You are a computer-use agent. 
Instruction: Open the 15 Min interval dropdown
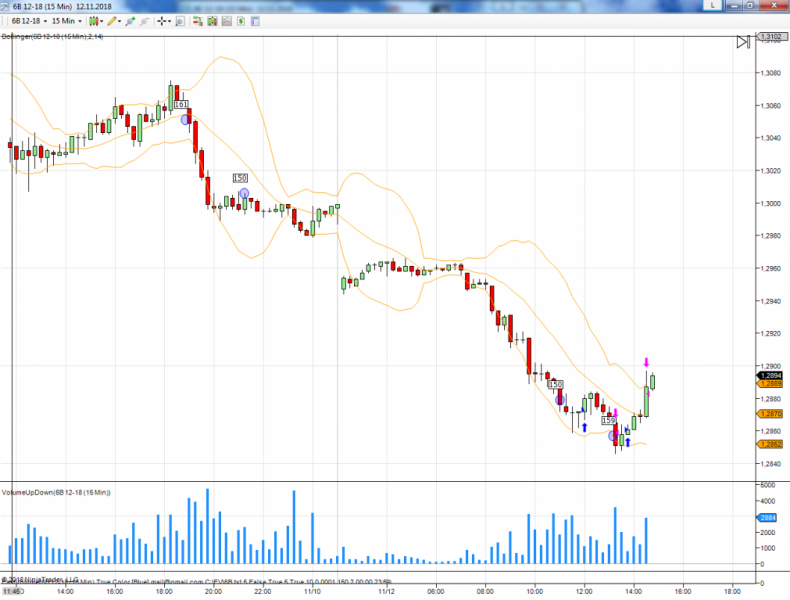click(67, 21)
